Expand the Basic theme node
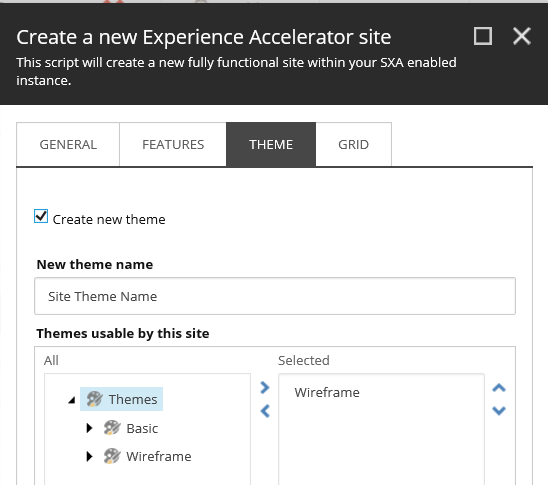This screenshot has width=548, height=485. coord(89,428)
